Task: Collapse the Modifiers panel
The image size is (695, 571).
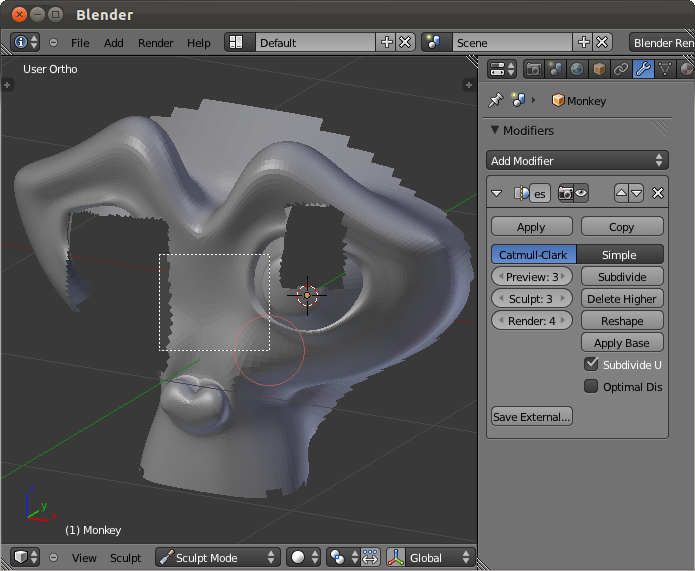Action: click(x=495, y=130)
